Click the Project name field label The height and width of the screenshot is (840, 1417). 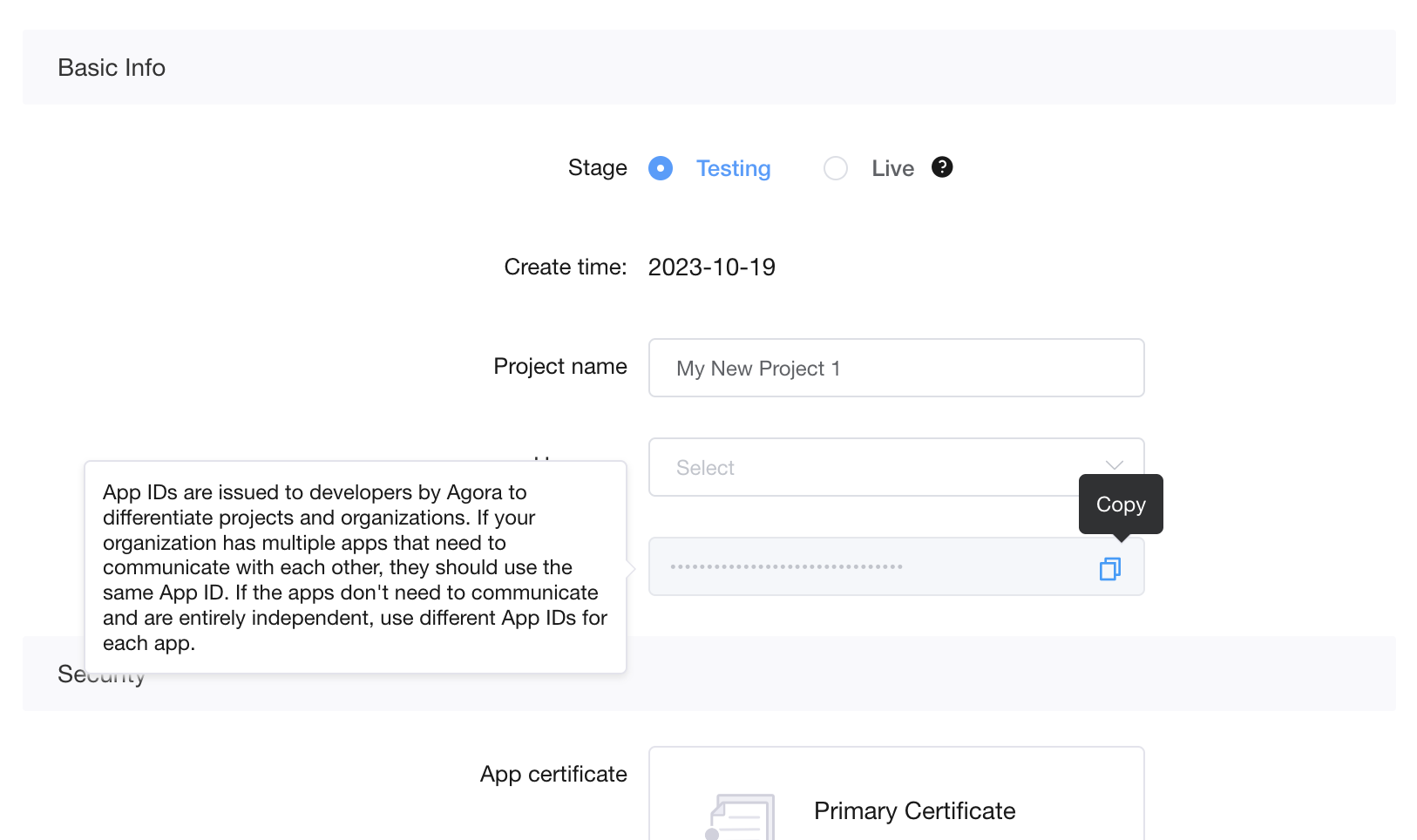click(x=559, y=367)
